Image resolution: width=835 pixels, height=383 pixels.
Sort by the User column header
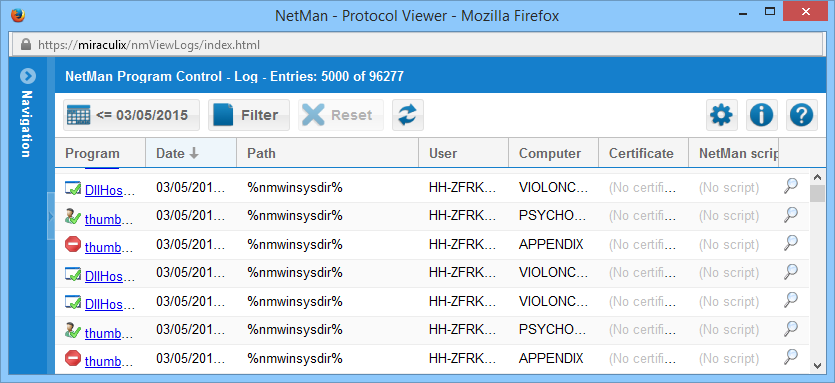463,153
